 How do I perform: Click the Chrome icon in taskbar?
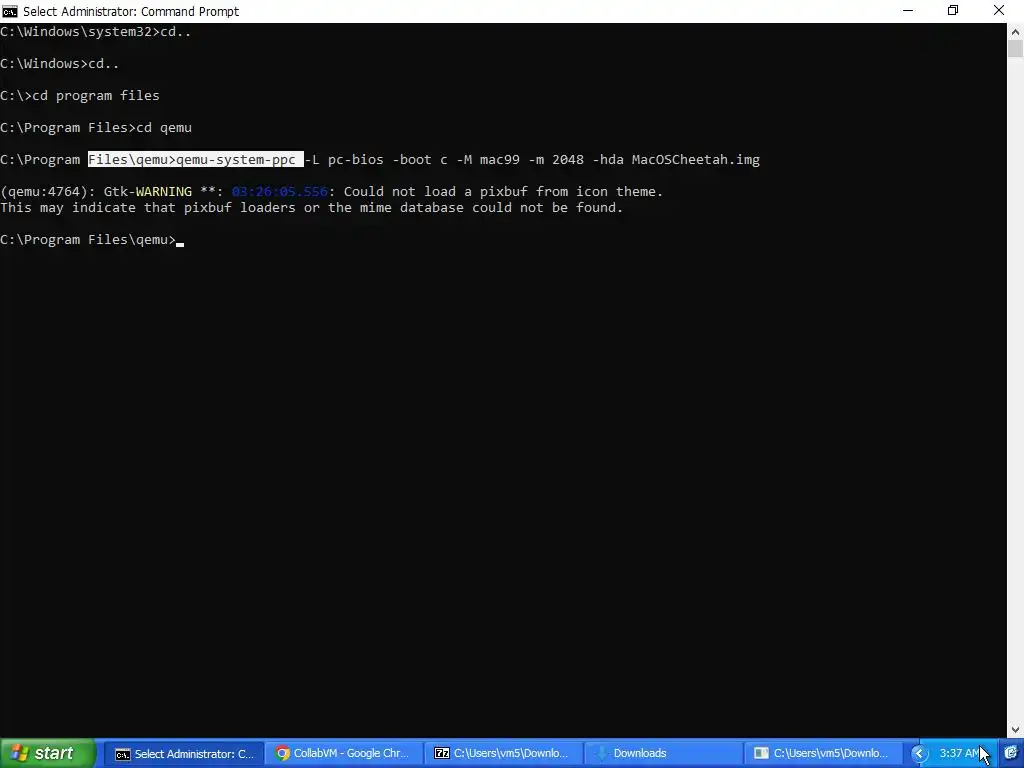pos(283,753)
